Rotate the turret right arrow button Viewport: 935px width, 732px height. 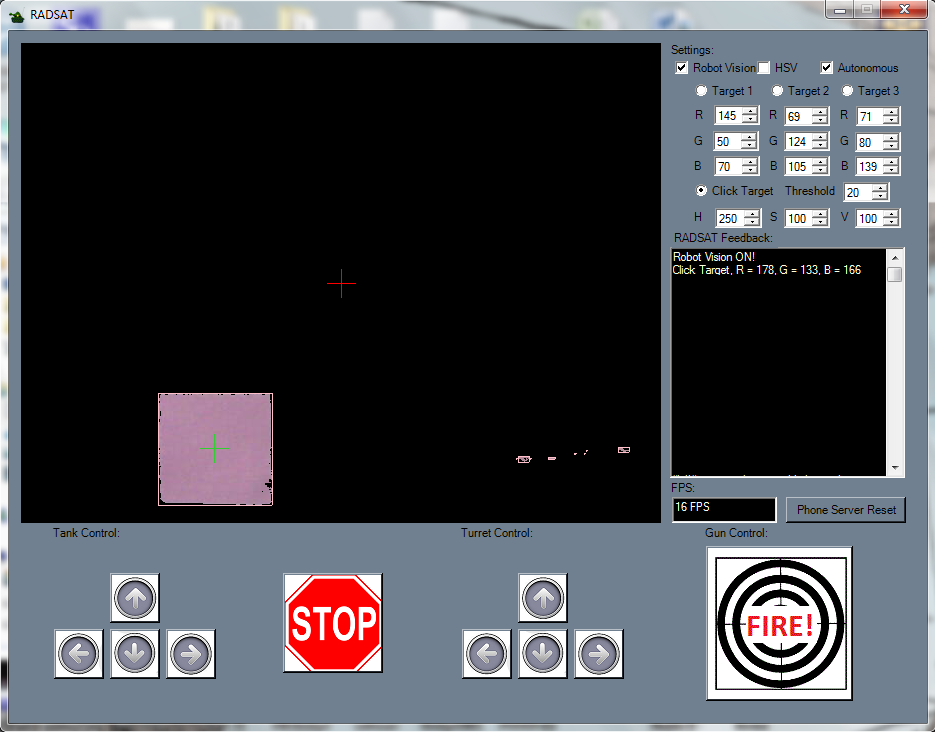598,654
